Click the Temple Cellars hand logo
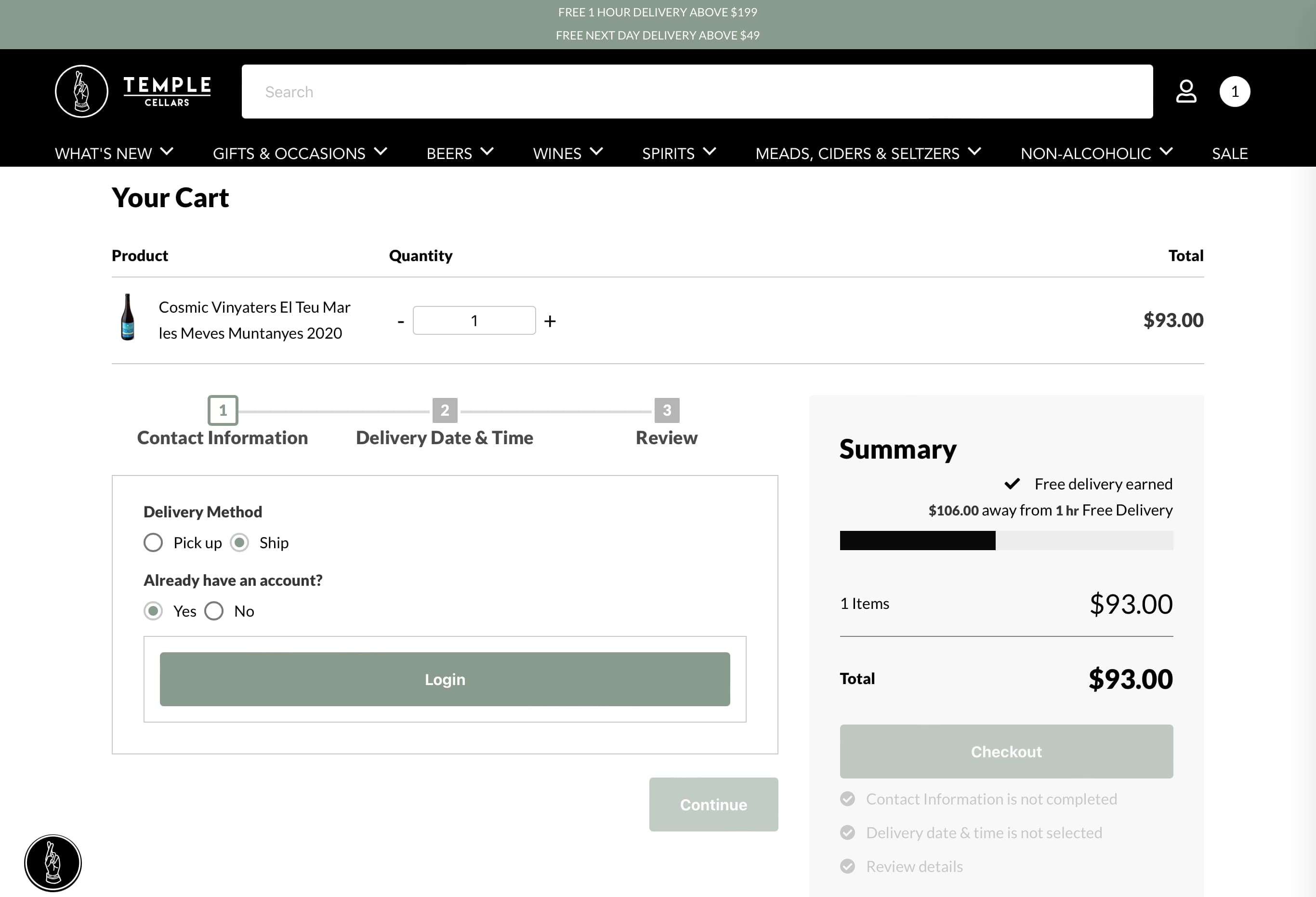 [x=81, y=91]
